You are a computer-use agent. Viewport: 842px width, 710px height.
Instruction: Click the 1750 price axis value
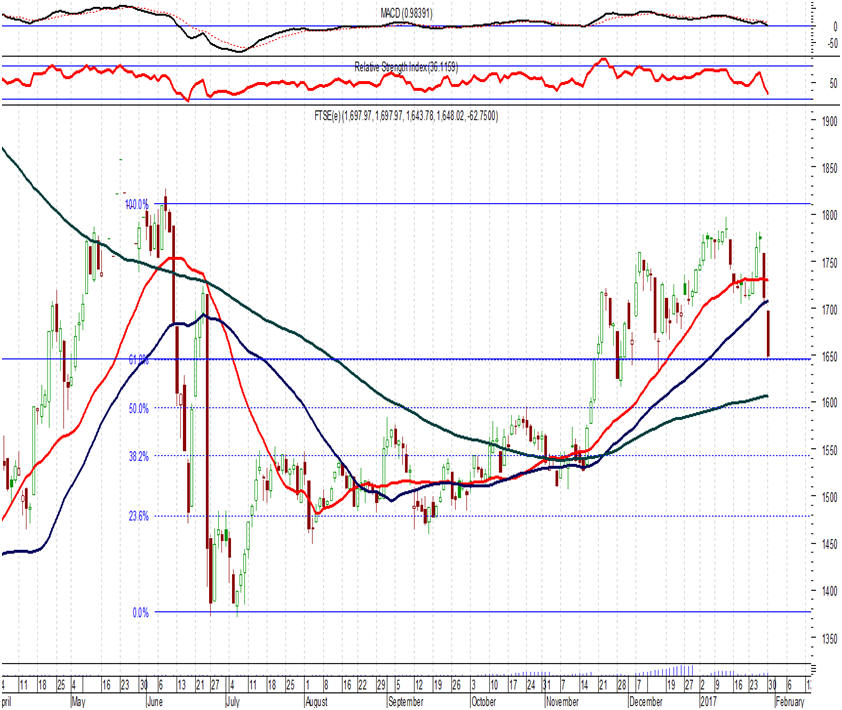point(829,263)
